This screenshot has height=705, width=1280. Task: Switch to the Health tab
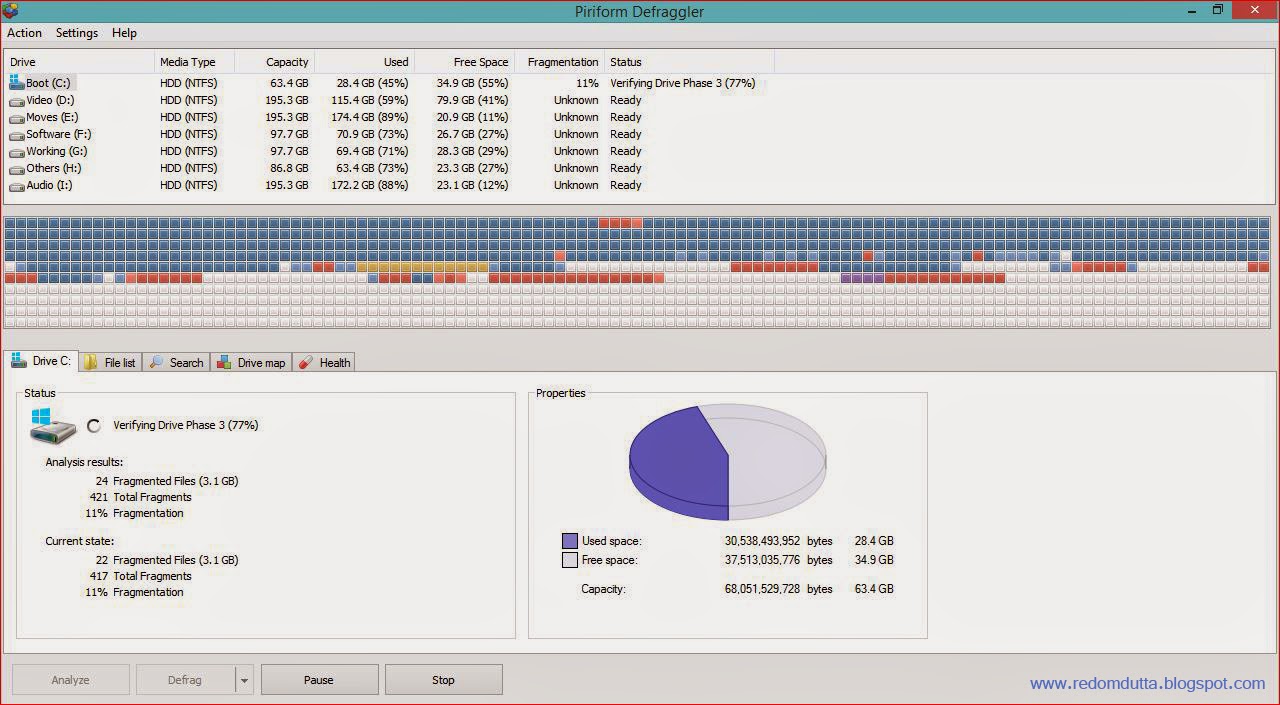coord(324,363)
